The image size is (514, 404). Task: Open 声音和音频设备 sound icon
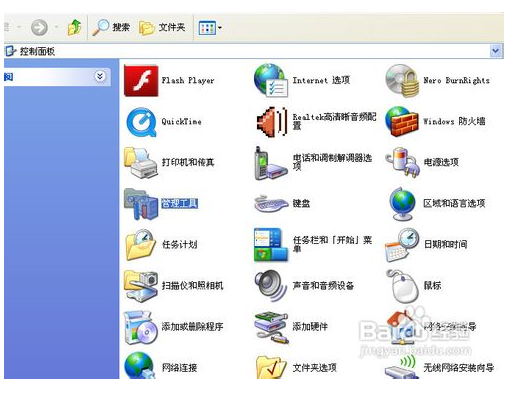pyautogui.click(x=271, y=286)
